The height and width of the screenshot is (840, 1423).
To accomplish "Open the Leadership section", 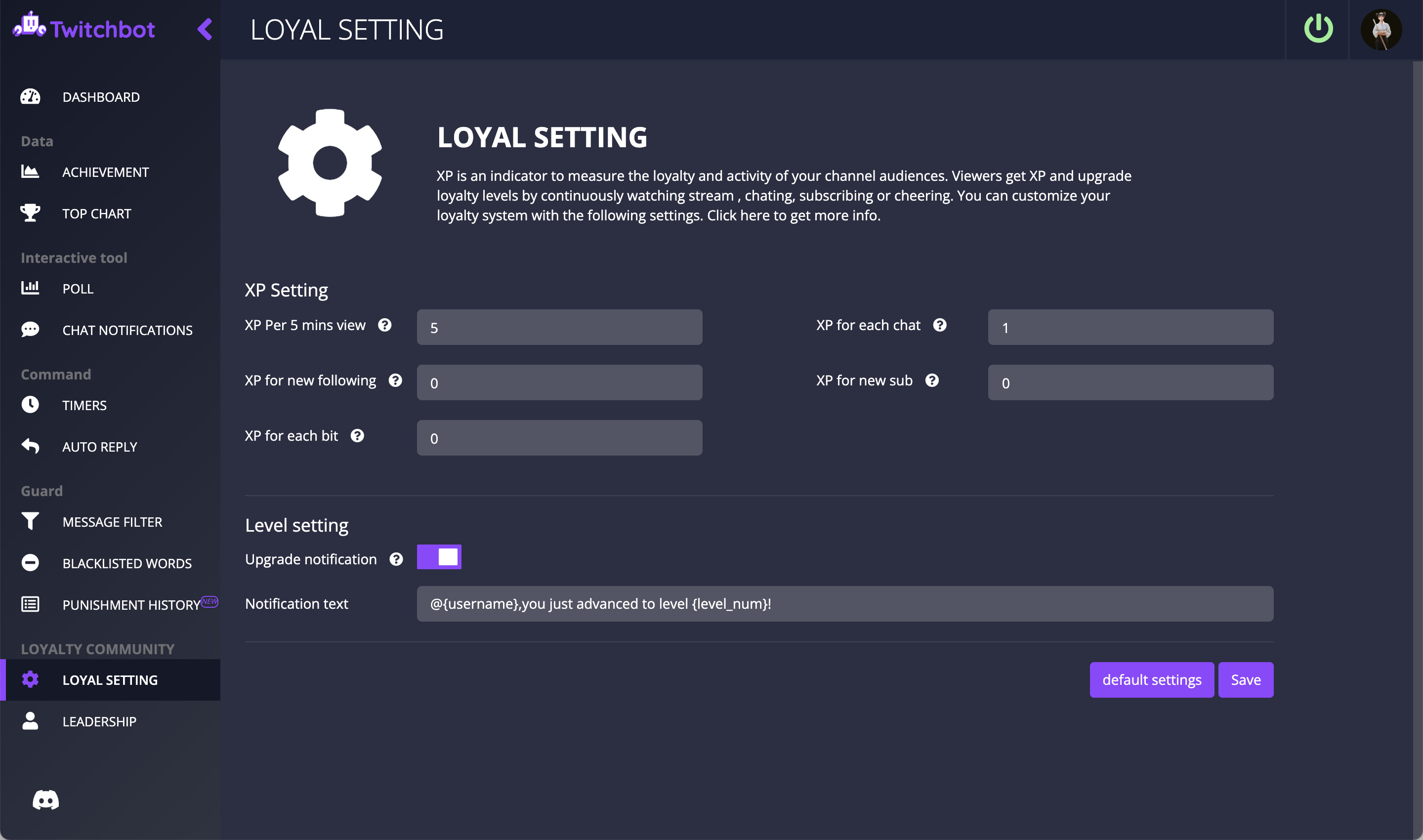I will tap(99, 721).
